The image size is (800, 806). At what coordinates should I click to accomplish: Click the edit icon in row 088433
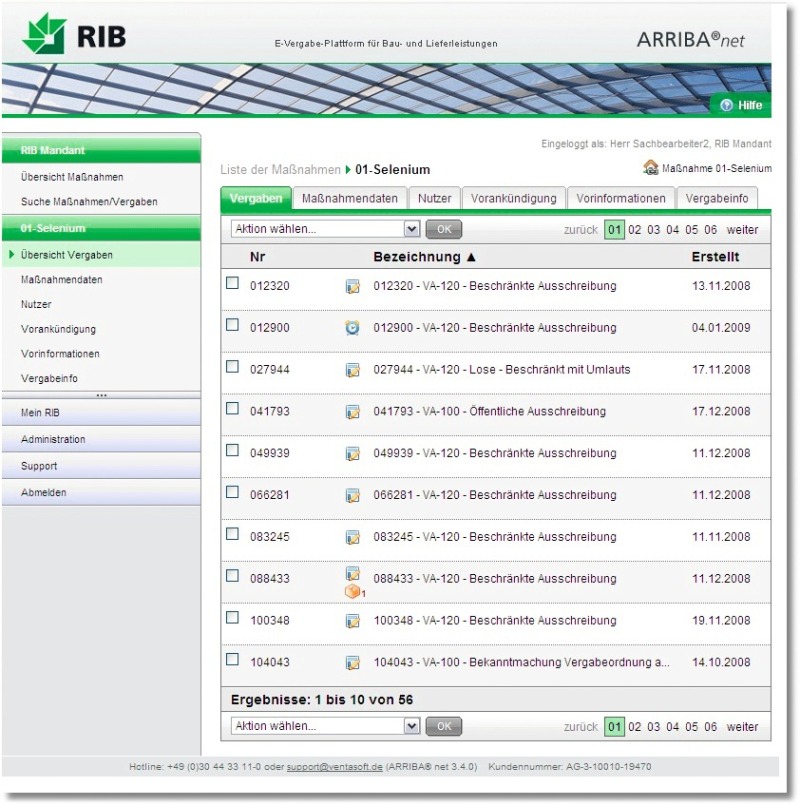click(x=353, y=573)
